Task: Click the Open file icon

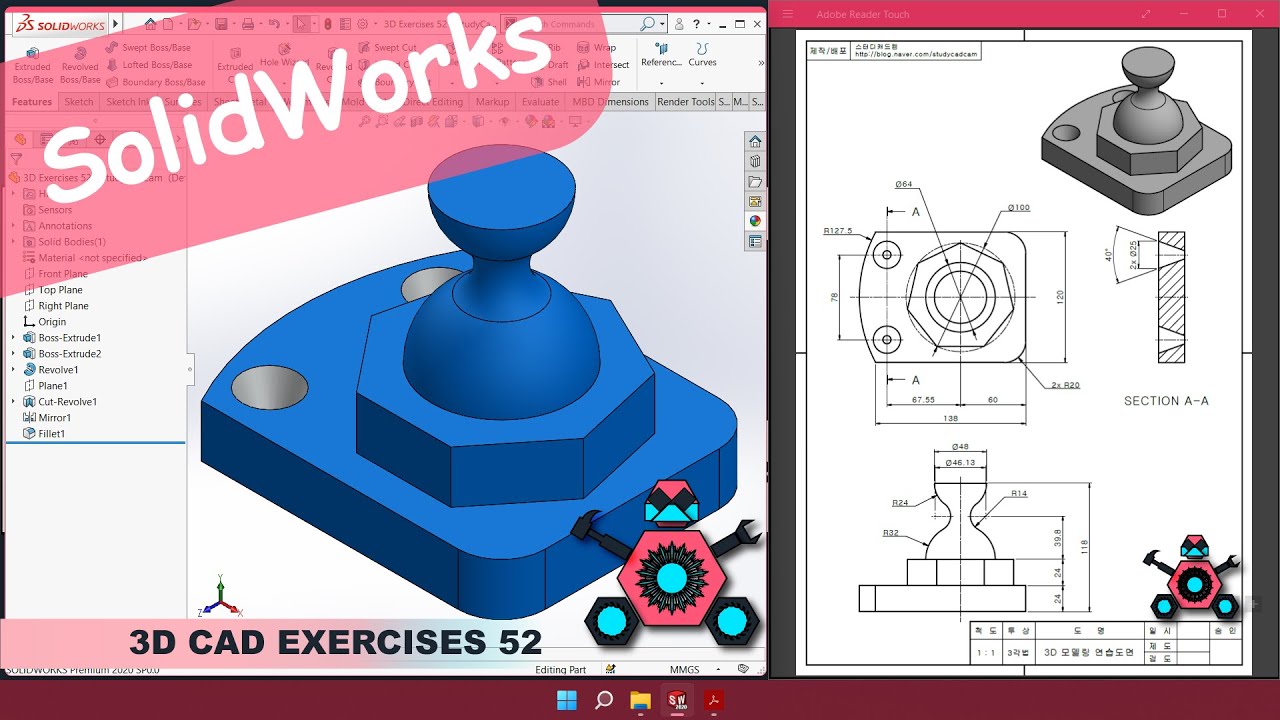Action: pos(196,23)
